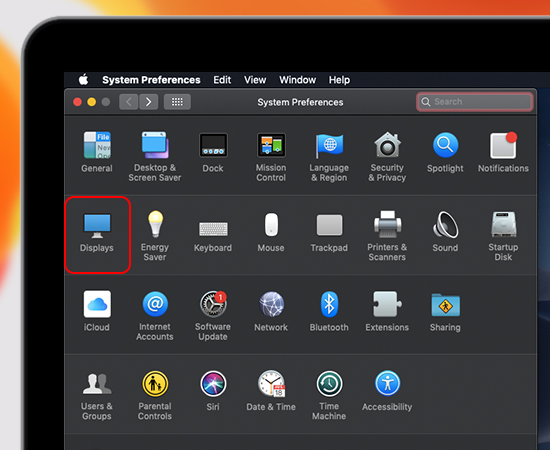
Task: Open Internet Accounts preferences
Action: (x=155, y=316)
